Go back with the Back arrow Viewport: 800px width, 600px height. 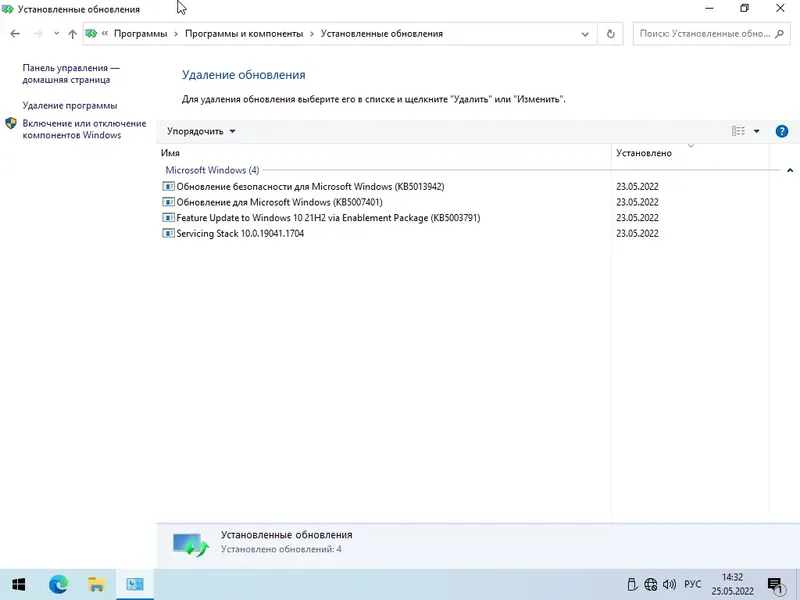tap(15, 34)
